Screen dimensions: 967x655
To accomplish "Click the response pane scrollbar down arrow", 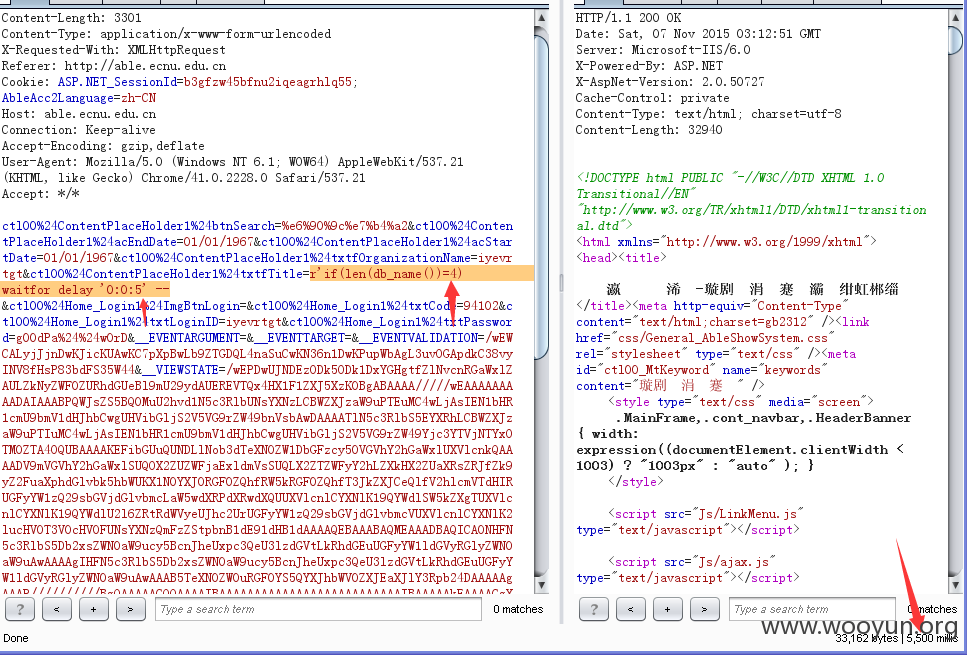I will (x=955, y=585).
